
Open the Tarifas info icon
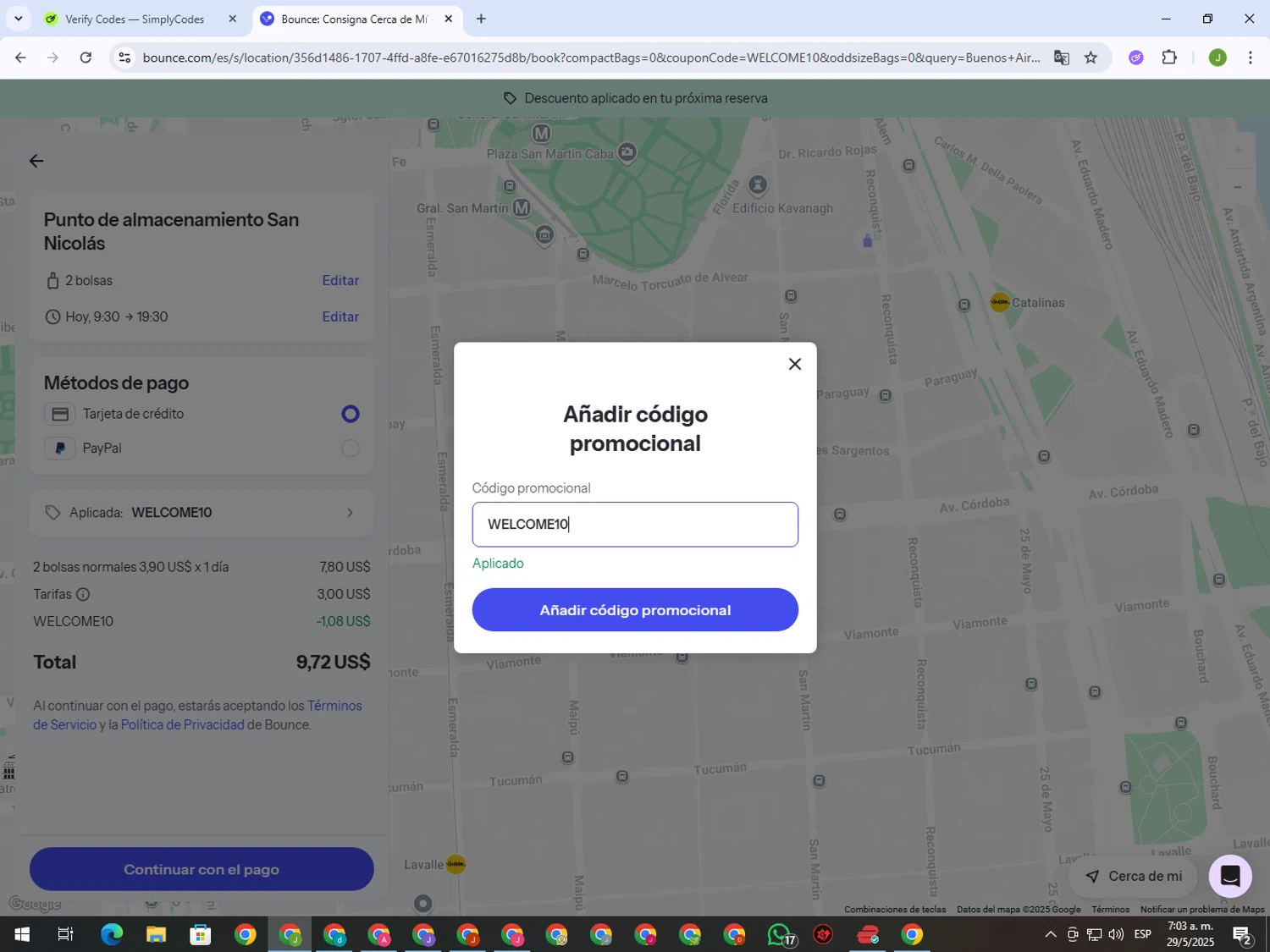(83, 594)
